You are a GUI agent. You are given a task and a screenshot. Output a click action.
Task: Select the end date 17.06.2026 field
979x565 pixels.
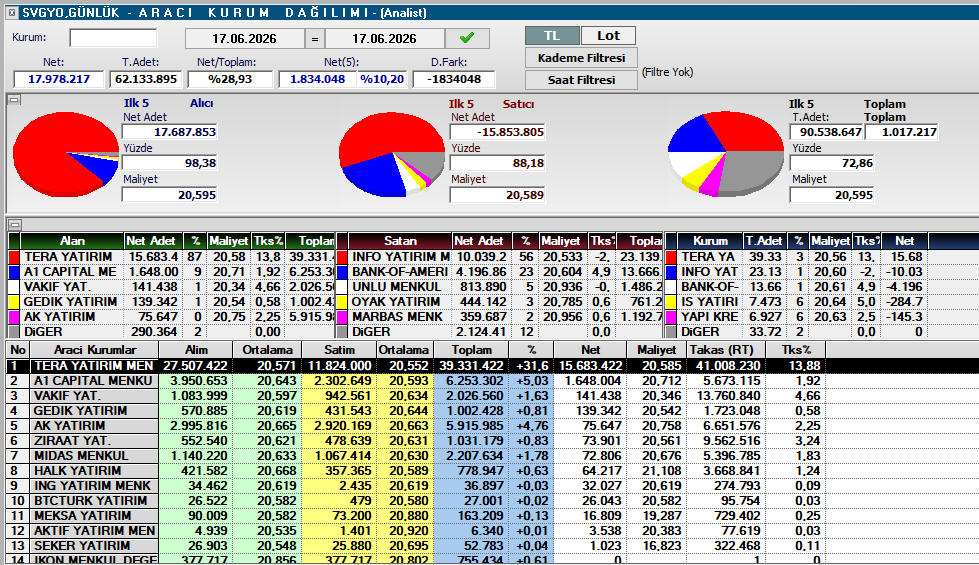(x=384, y=39)
